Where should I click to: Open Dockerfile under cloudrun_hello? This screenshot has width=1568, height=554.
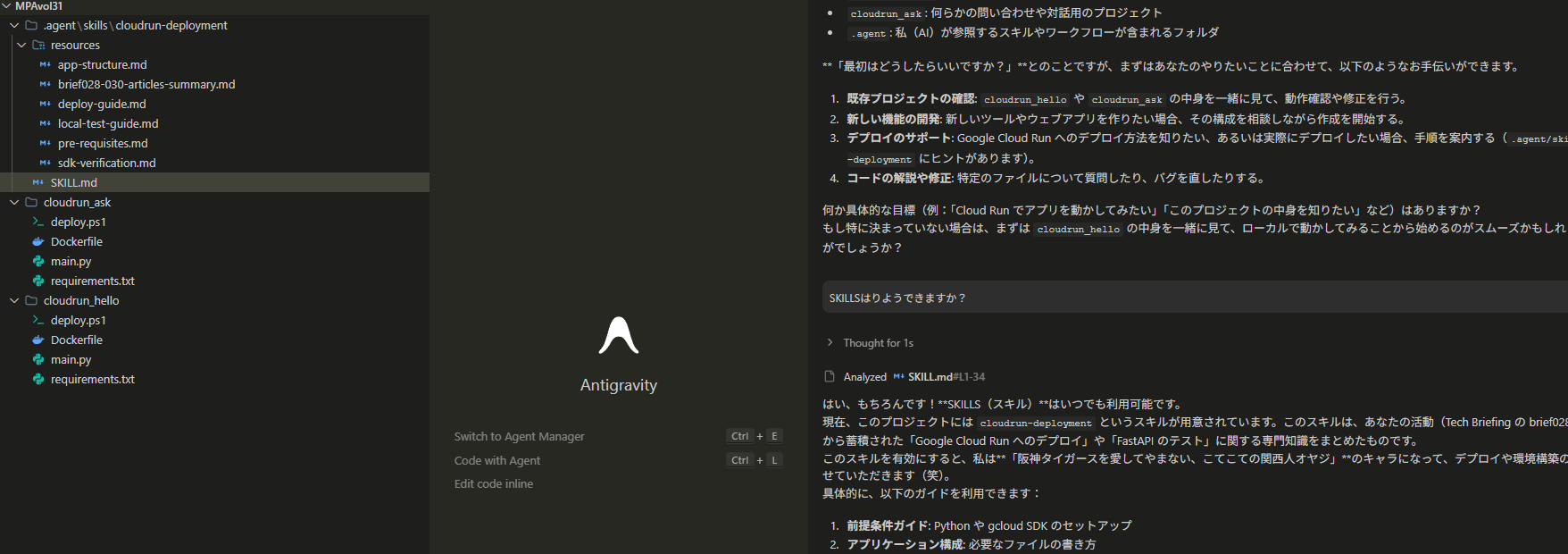click(77, 340)
